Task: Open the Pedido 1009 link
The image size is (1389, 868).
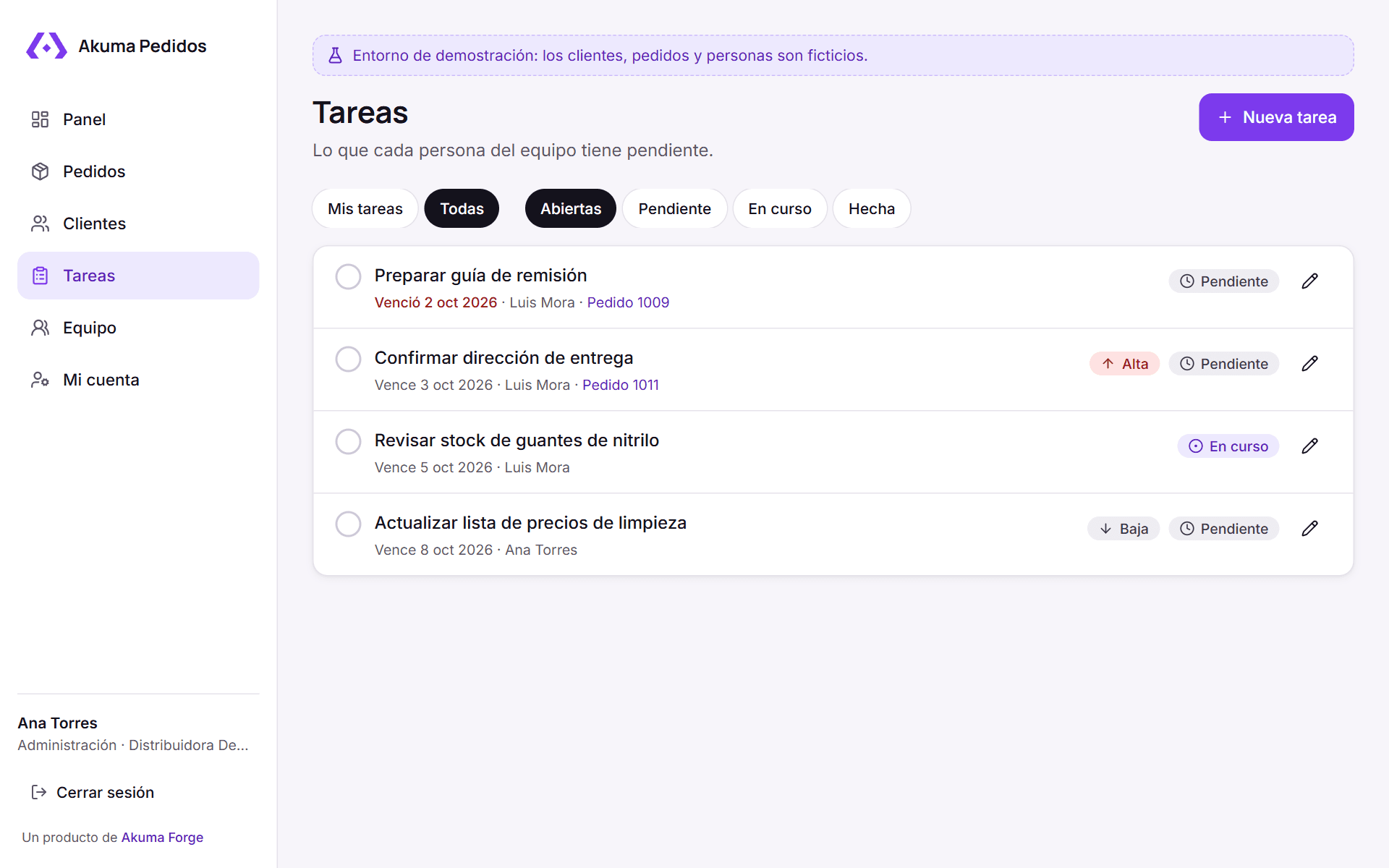Action: (x=628, y=302)
